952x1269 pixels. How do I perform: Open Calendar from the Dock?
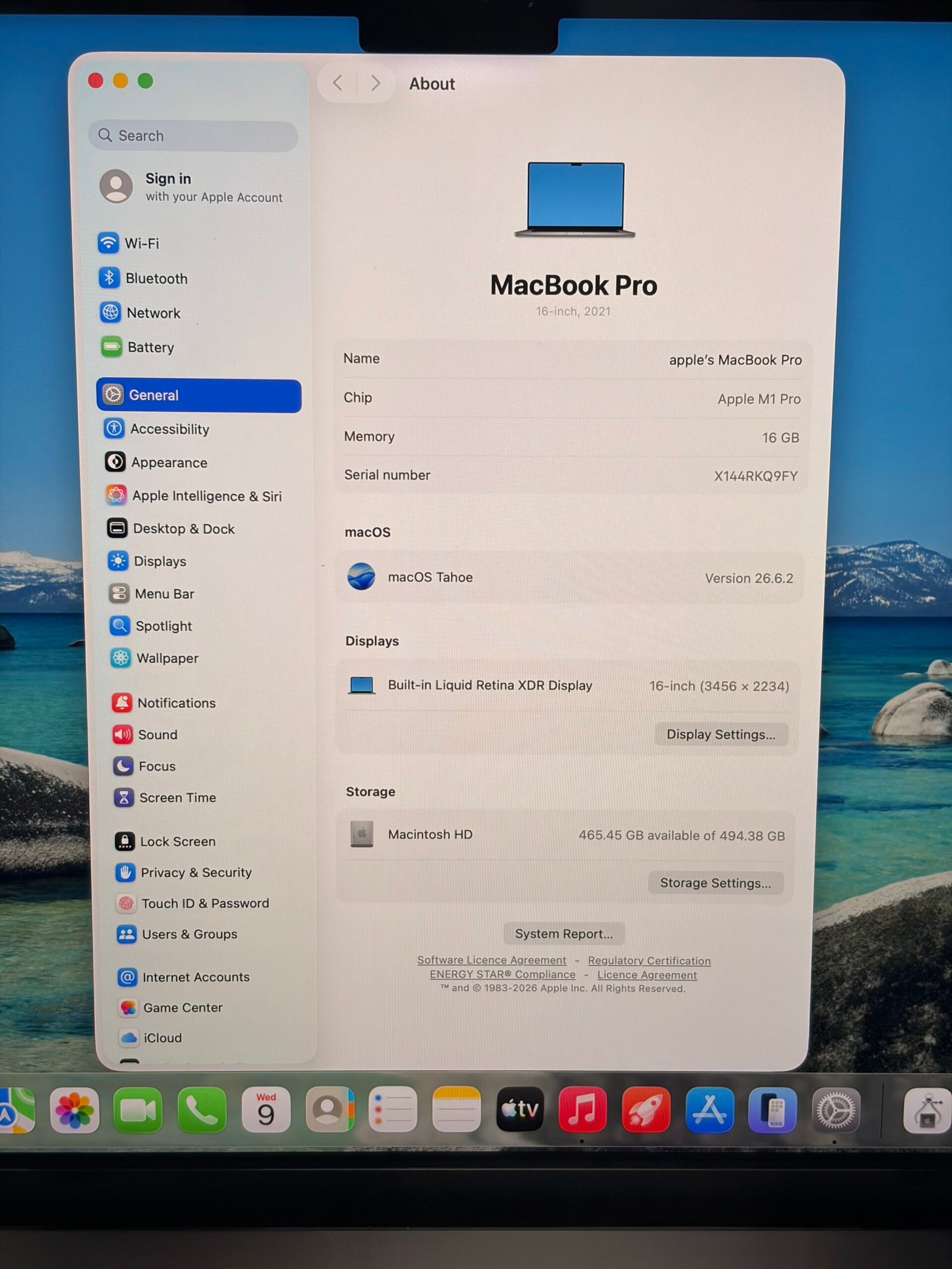[x=266, y=1110]
